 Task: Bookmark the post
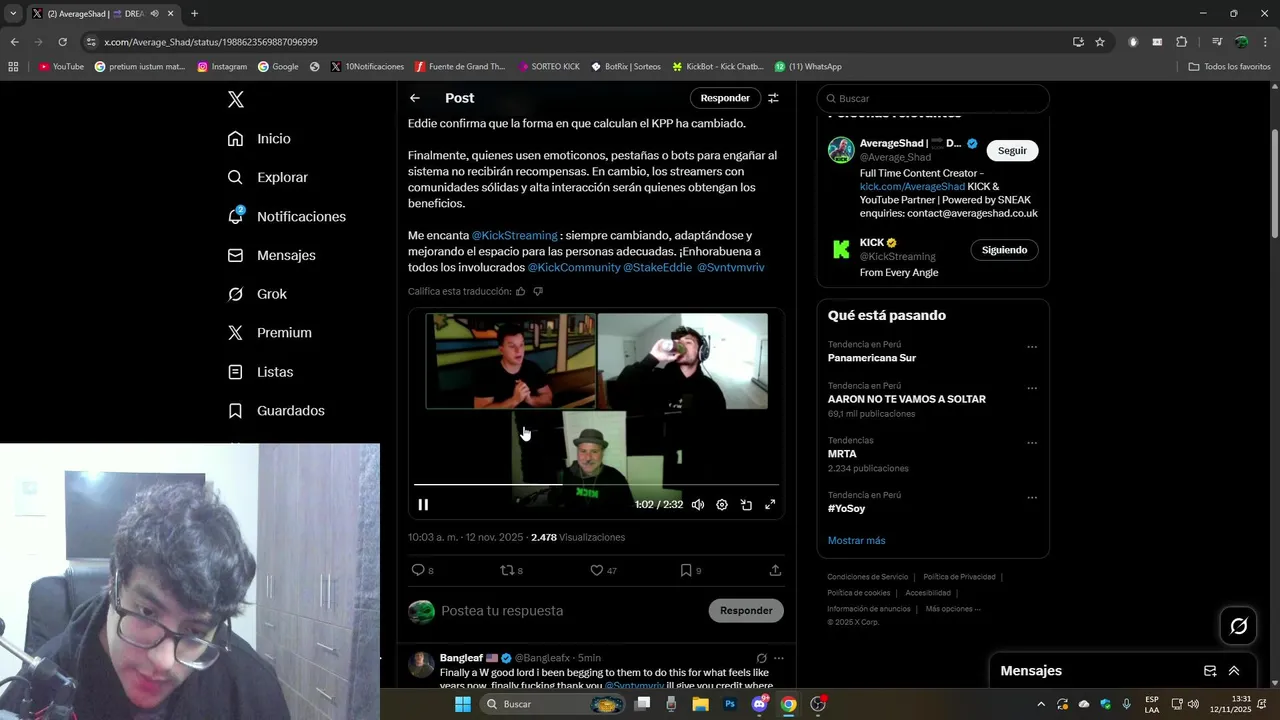click(x=690, y=570)
